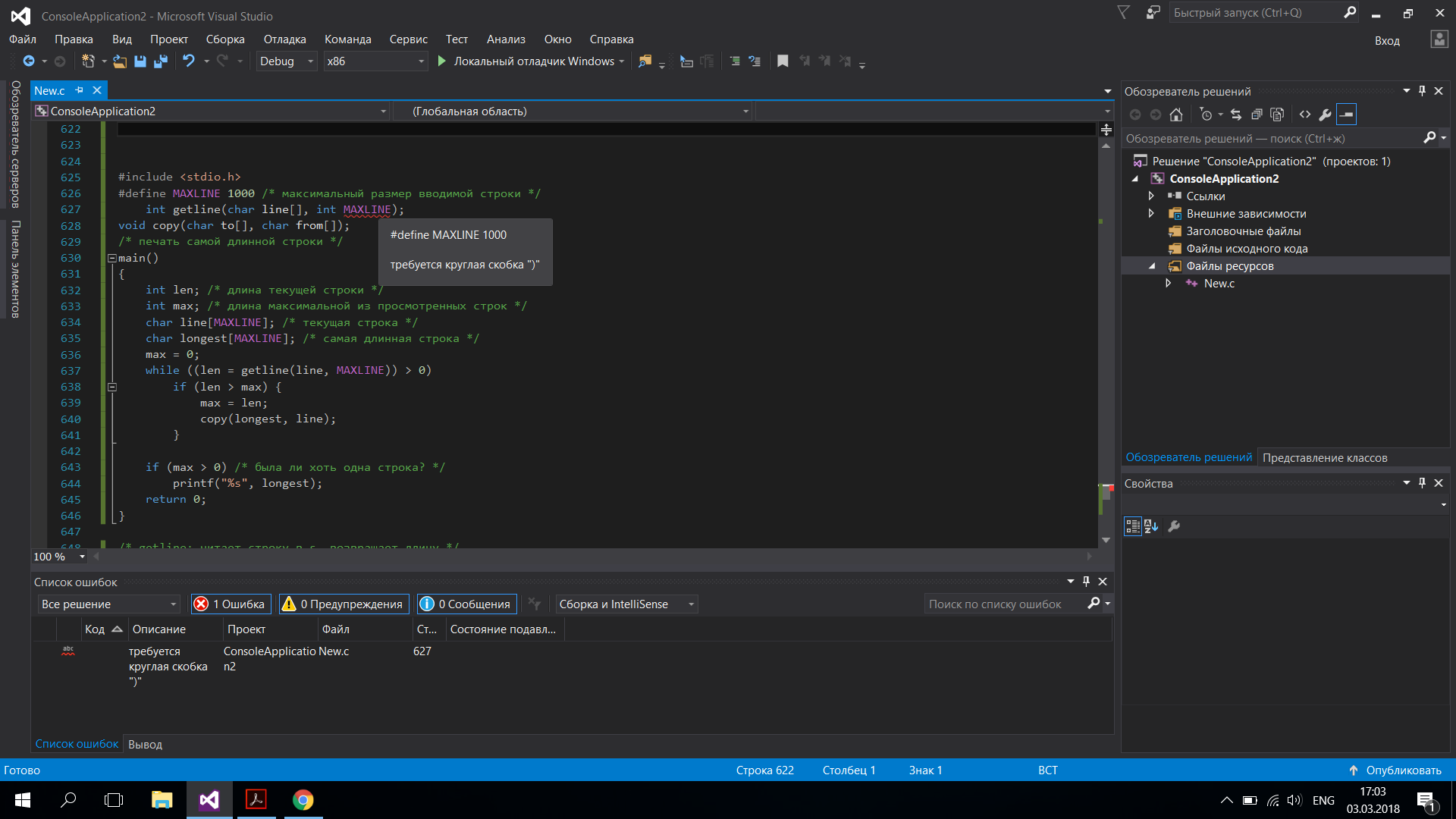Click the Save All toolbar icon
Viewport: 1456px width, 819px height.
coord(160,61)
